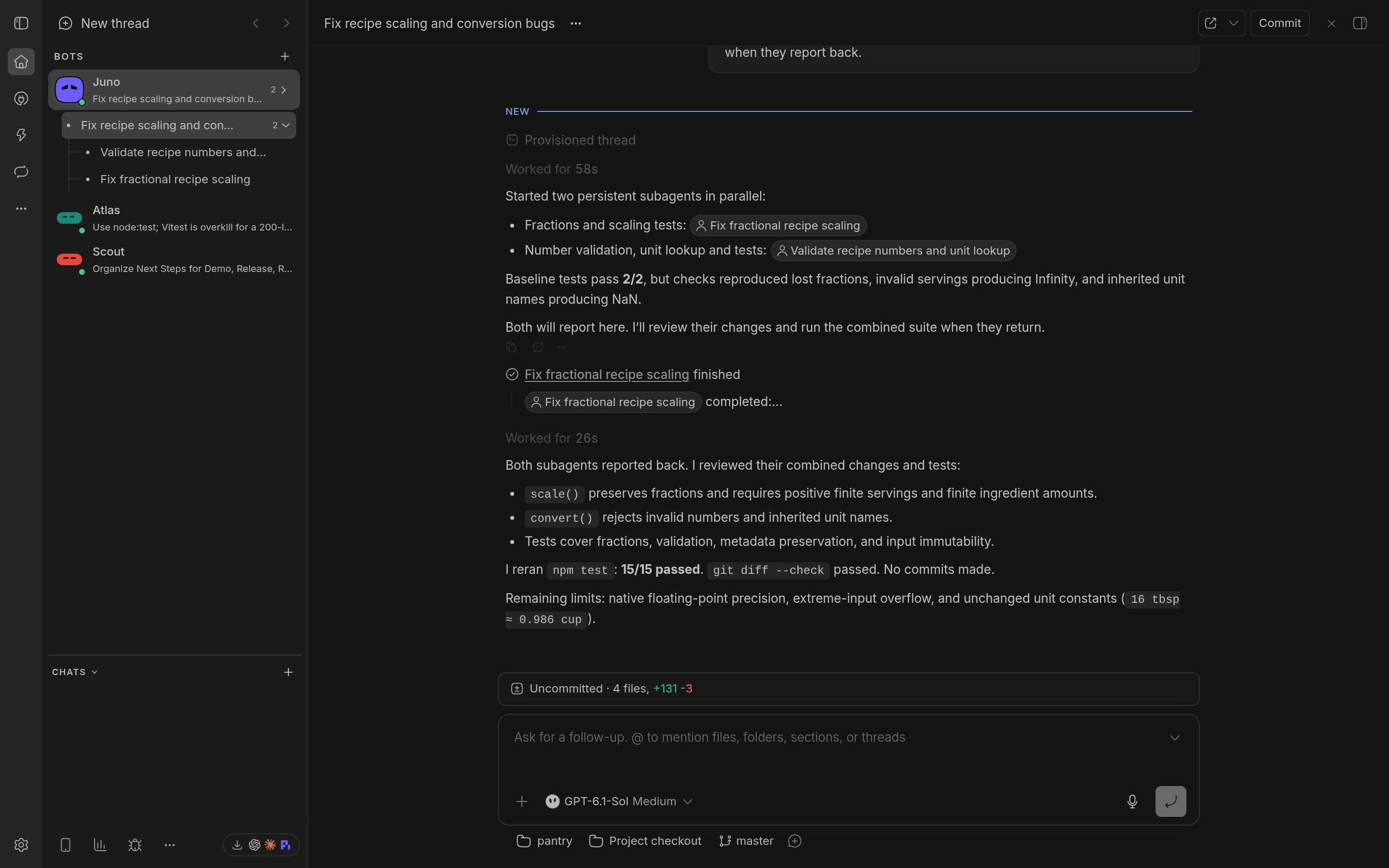Start voice input with microphone icon
1389x868 pixels.
[1132, 801]
